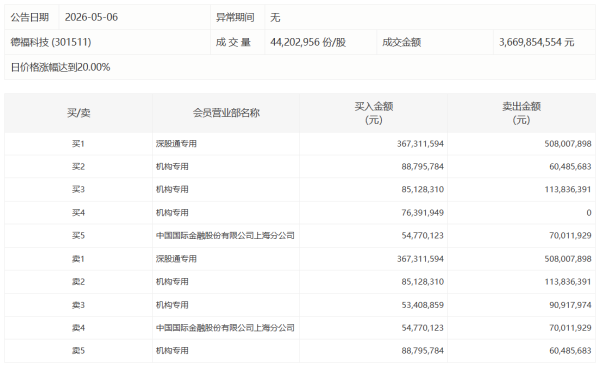
Task: Click 深股通专用 in the 买1 row
Action: coord(176,144)
